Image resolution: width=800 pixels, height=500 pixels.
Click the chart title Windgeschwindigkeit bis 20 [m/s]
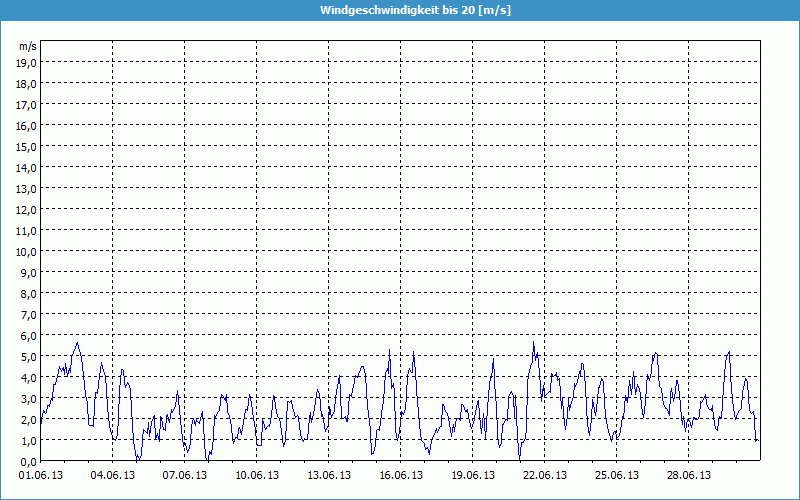(x=400, y=10)
